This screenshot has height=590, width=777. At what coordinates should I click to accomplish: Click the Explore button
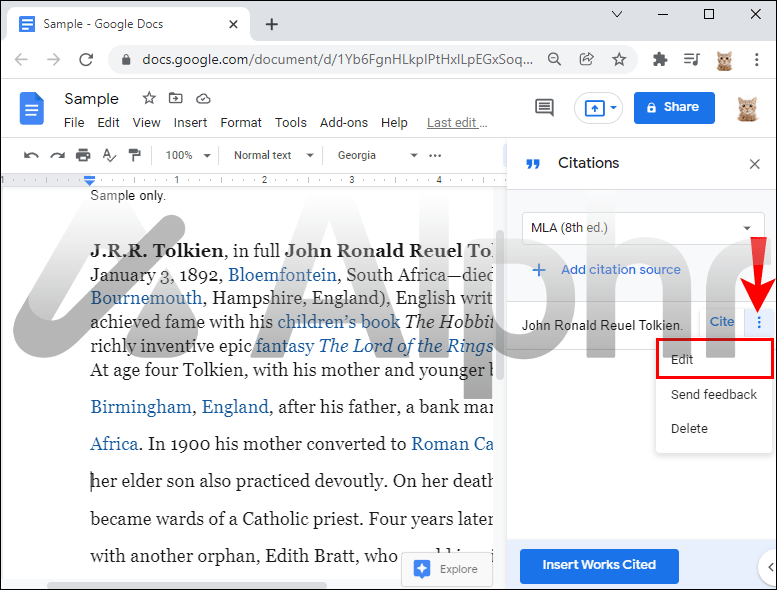point(447,569)
